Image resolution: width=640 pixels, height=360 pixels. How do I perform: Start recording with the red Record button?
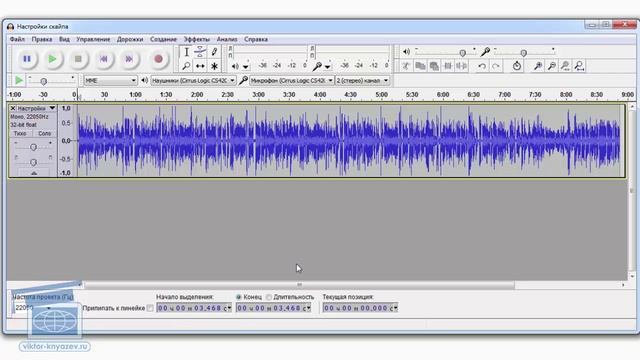pyautogui.click(x=158, y=59)
